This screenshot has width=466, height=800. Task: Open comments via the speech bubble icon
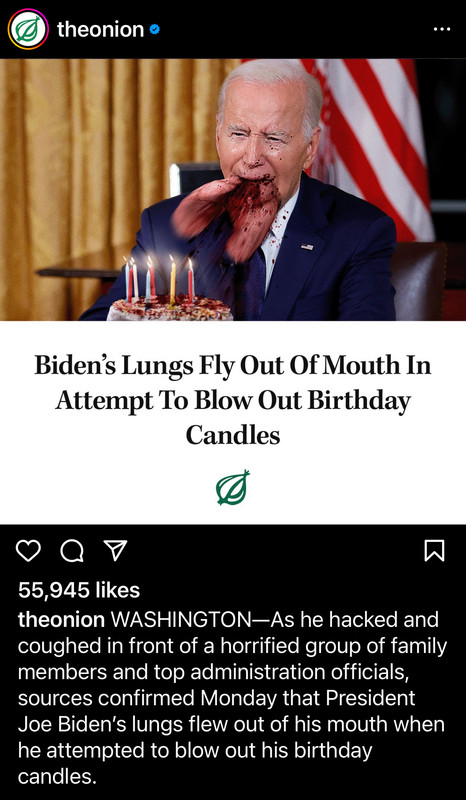[x=72, y=551]
